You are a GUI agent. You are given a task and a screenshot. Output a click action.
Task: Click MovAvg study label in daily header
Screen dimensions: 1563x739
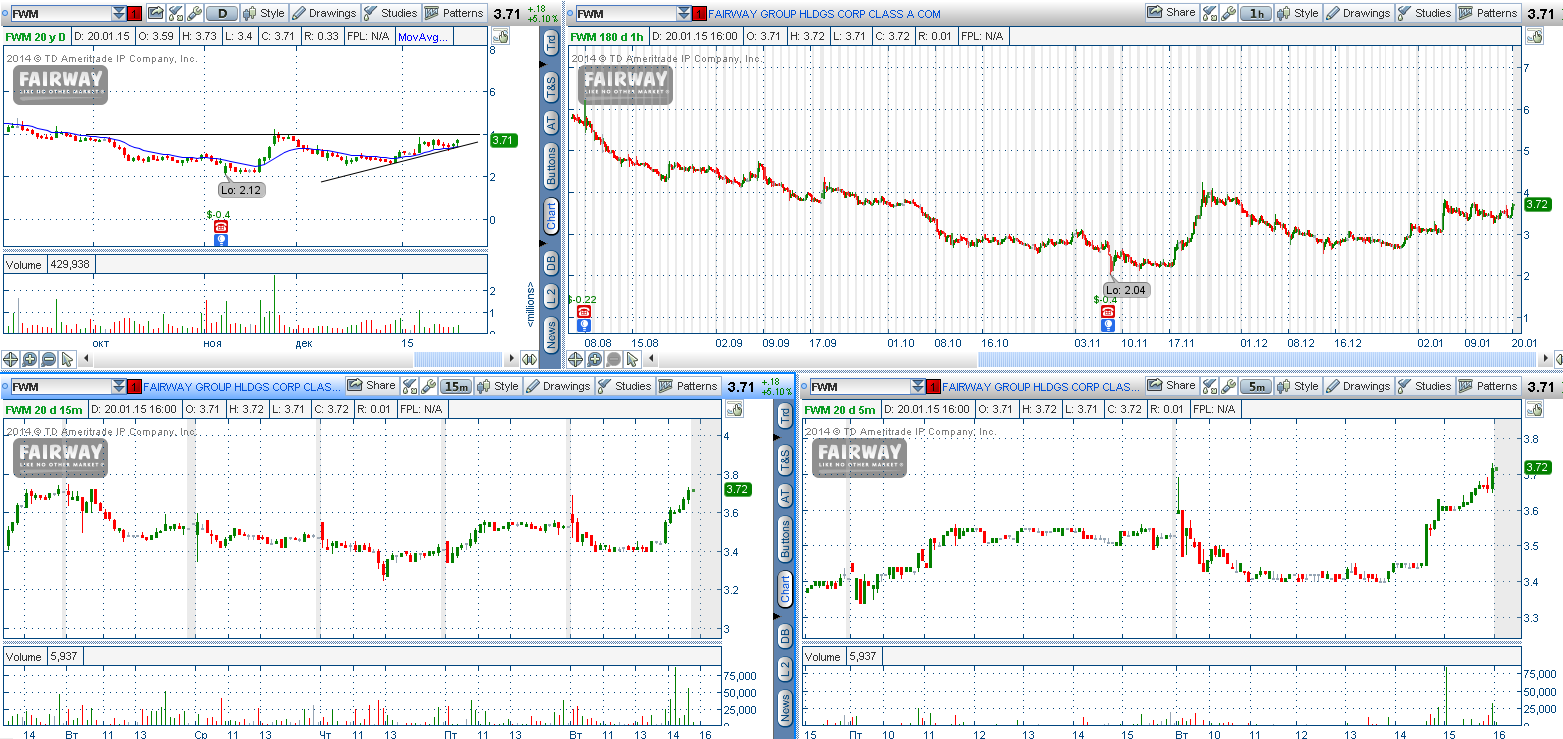pyautogui.click(x=424, y=36)
